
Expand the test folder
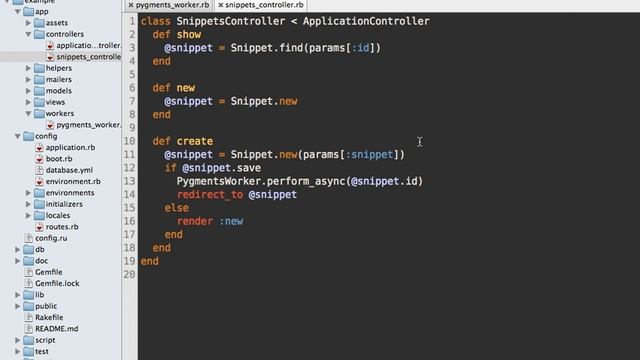click(18, 351)
